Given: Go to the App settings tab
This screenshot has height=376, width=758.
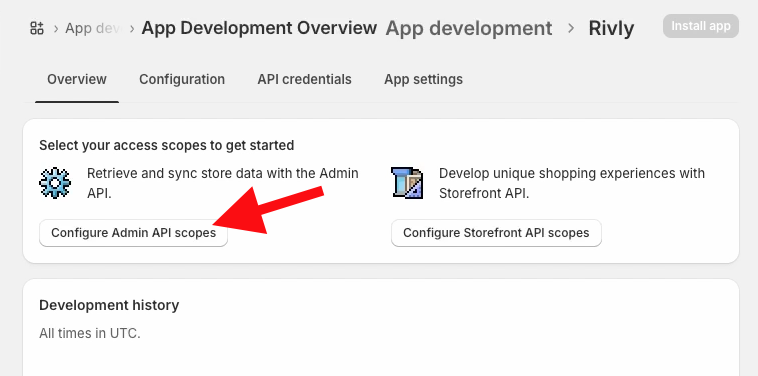Looking at the screenshot, I should pos(423,79).
